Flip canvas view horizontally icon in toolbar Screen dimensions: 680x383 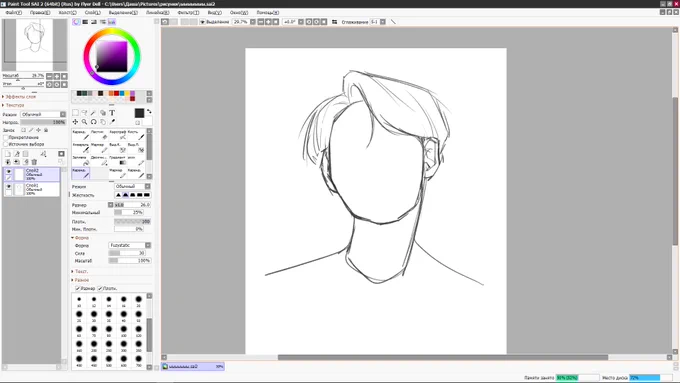coord(334,22)
